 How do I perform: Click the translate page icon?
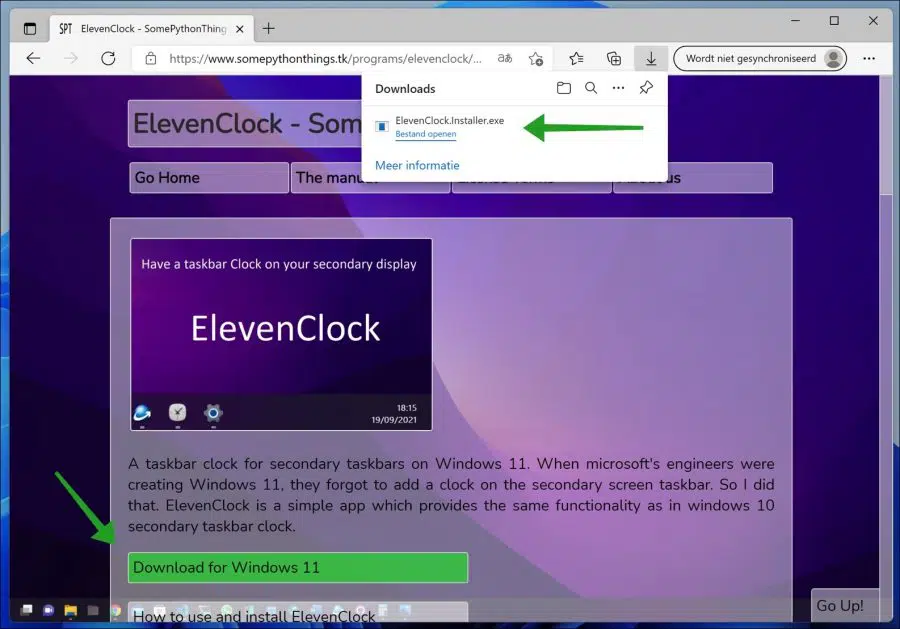click(505, 59)
